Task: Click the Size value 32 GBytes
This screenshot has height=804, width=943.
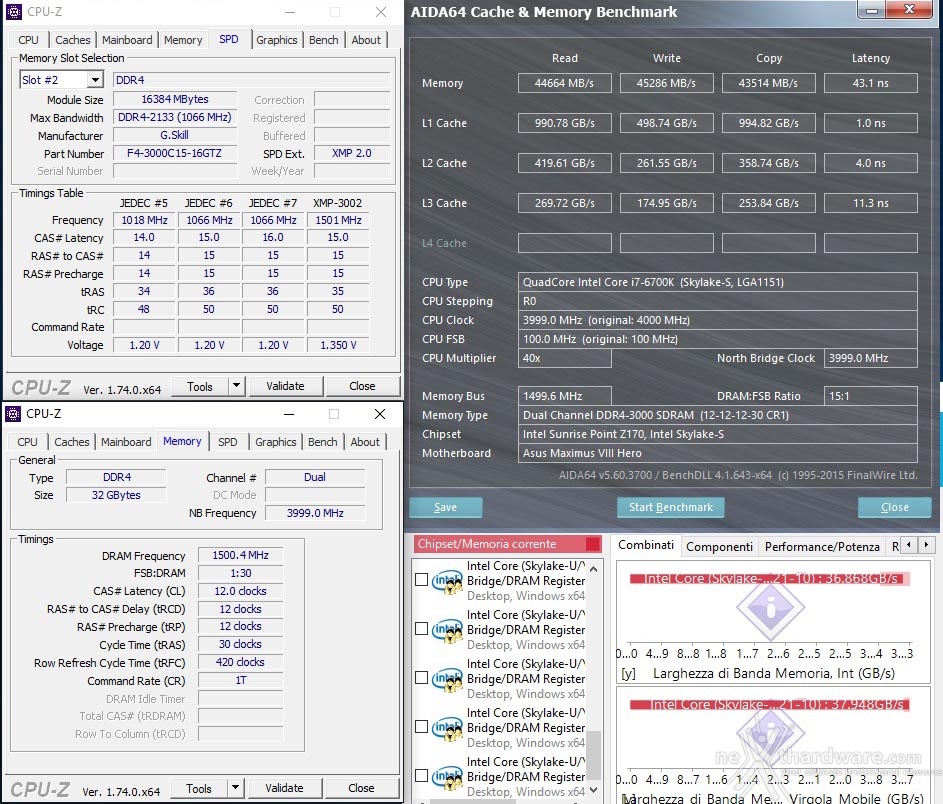Action: point(116,495)
